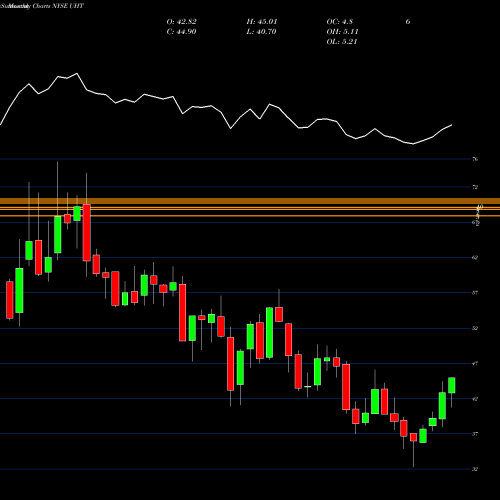Click the high value H: 45.01
This screenshot has width=500, height=500.
point(262,22)
